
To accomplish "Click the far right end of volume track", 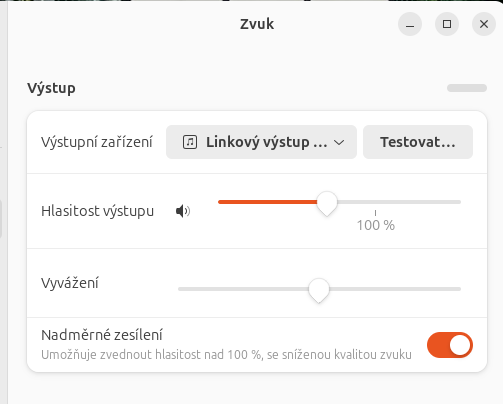I will click(459, 202).
